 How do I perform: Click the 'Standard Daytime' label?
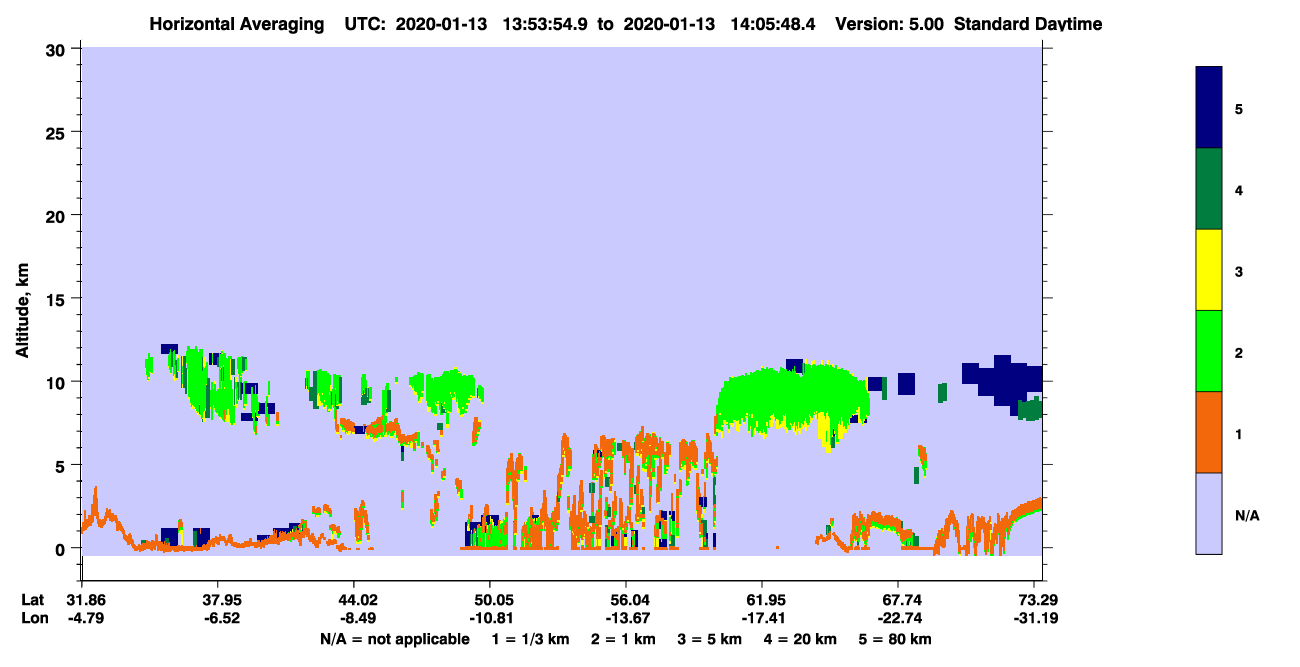pyautogui.click(x=1028, y=24)
